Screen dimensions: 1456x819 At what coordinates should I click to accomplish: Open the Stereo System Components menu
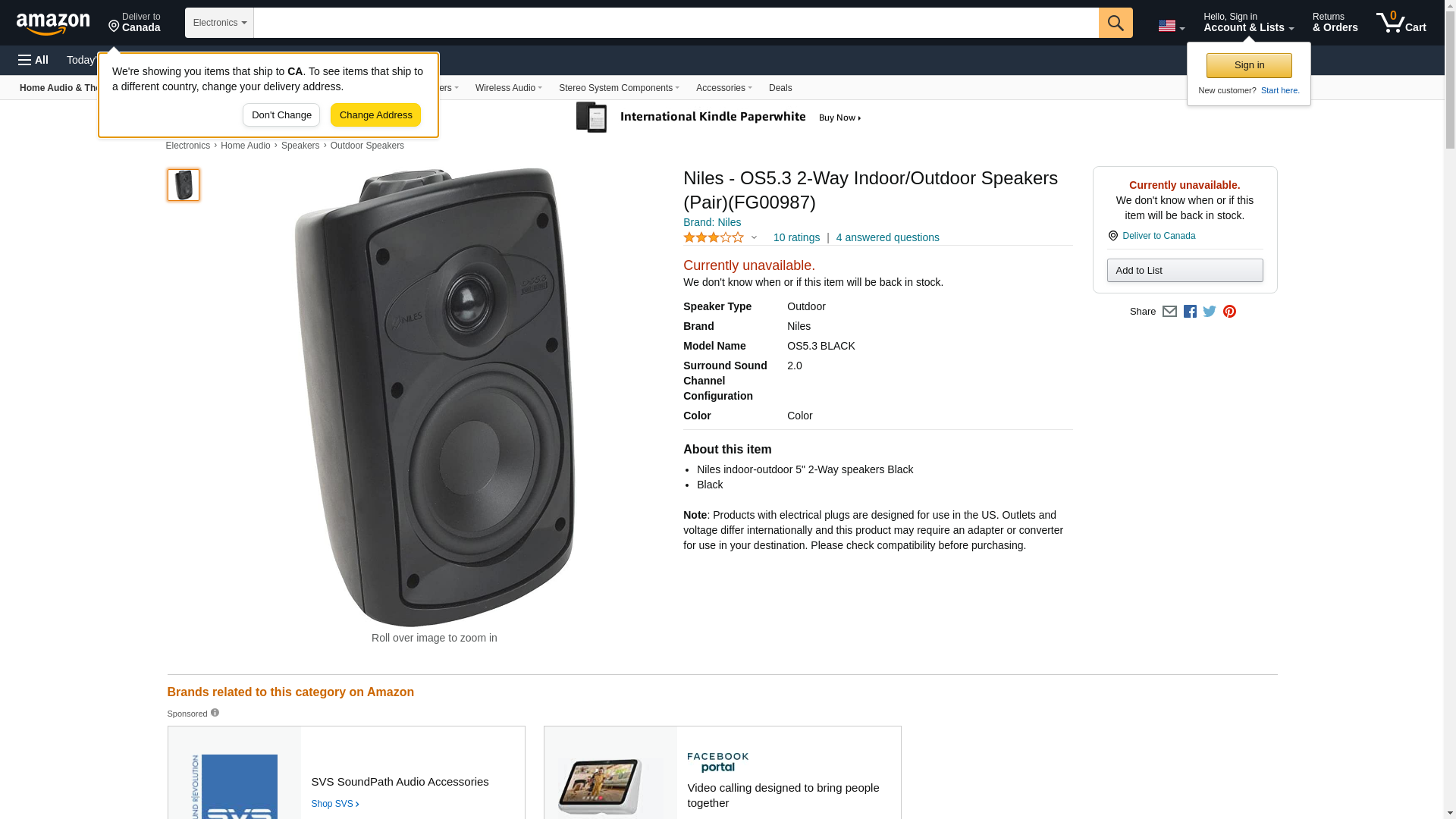pyautogui.click(x=619, y=88)
